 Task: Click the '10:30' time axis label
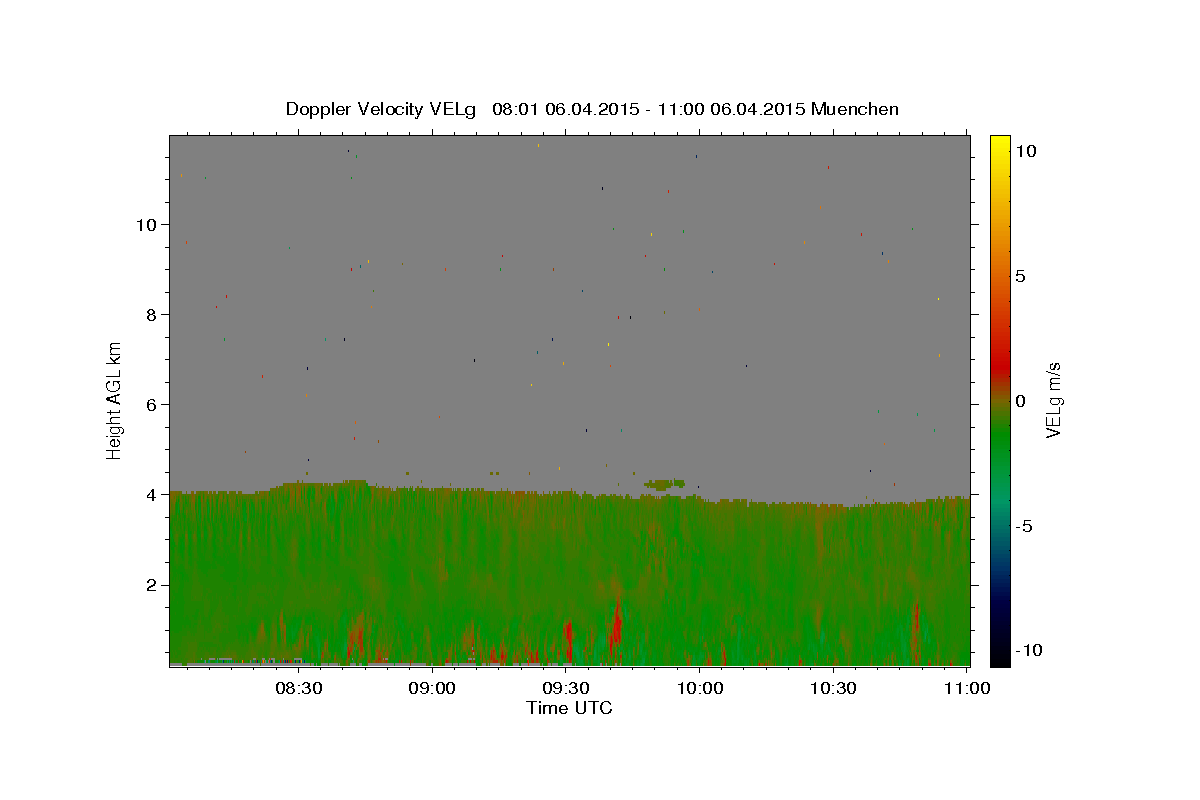tap(833, 688)
